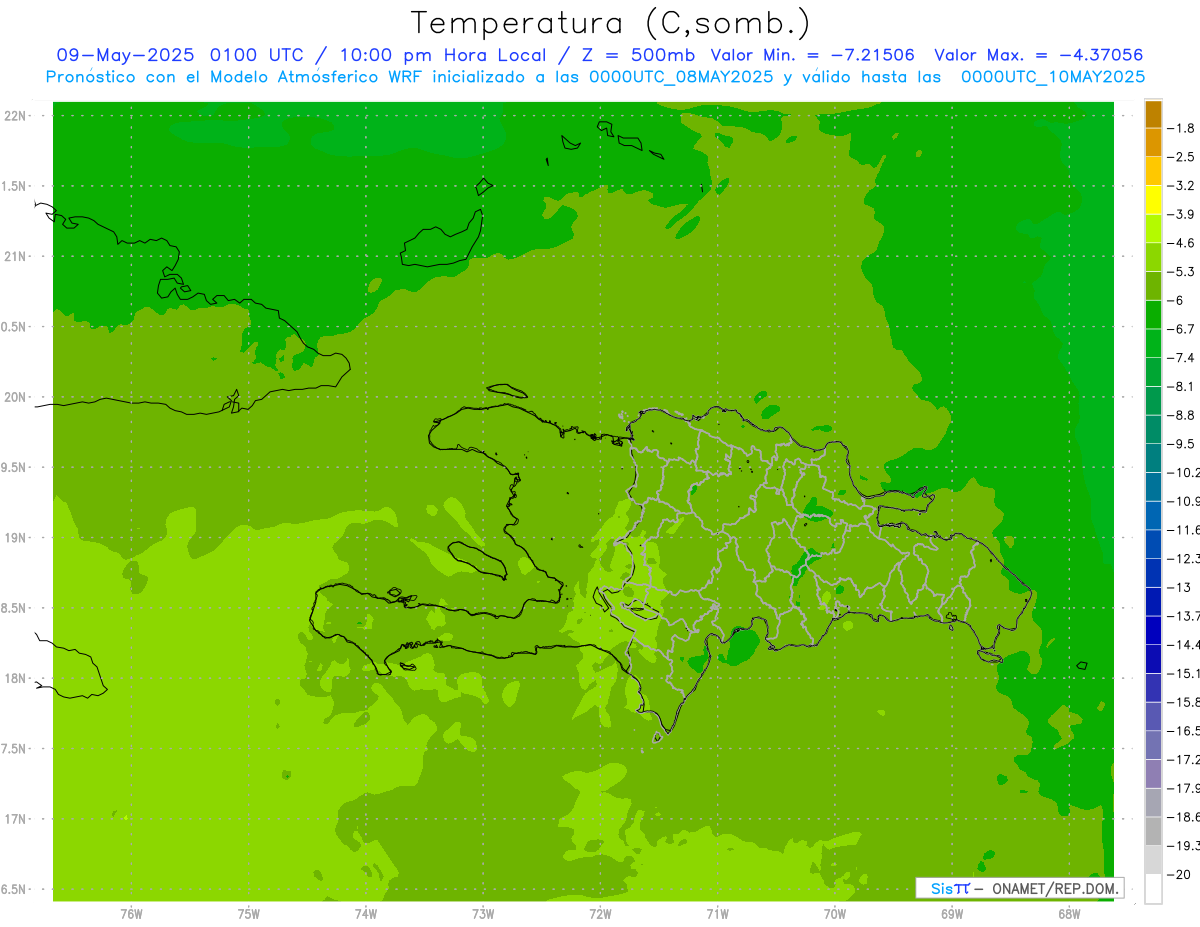Click the -6.7 colorbar value label
1200x927 pixels.
1181,329
